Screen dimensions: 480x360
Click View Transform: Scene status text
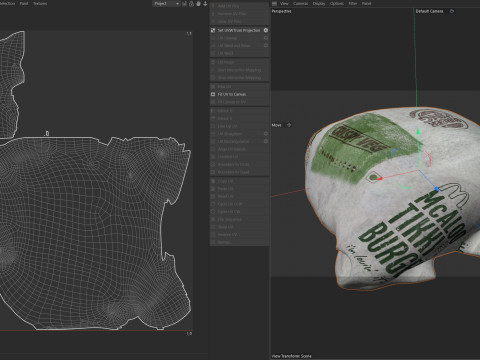[292, 356]
